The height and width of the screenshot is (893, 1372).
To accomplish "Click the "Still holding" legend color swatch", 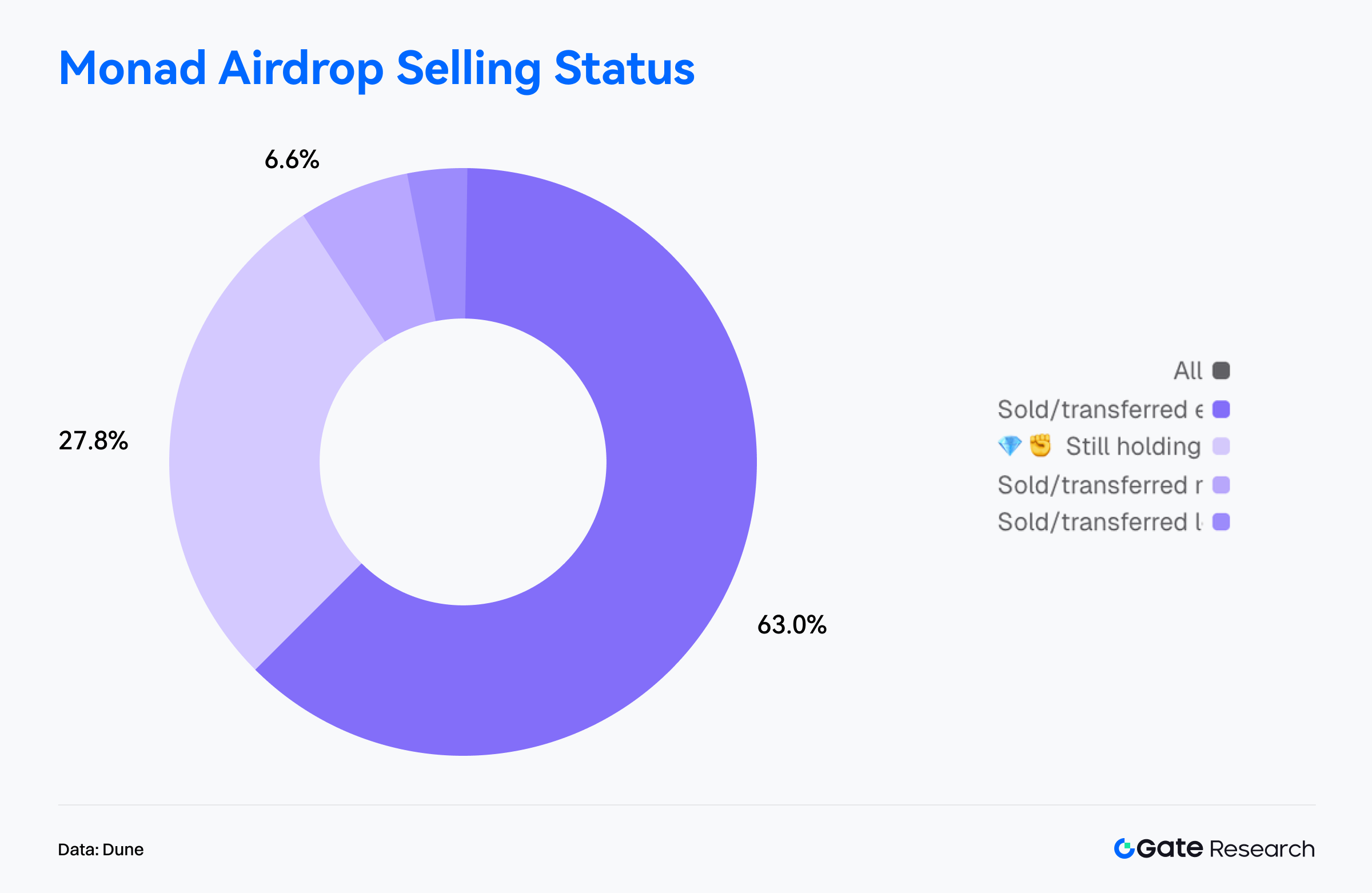I will click(1221, 446).
